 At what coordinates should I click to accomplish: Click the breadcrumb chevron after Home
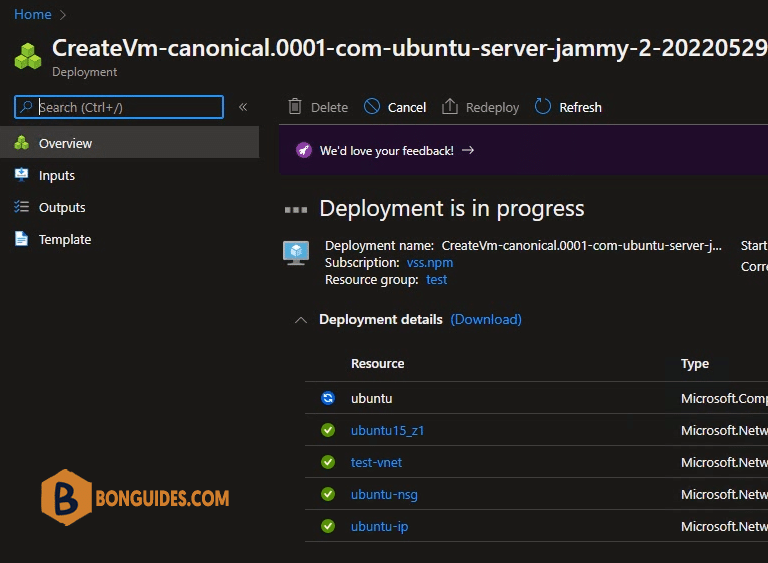click(x=63, y=15)
